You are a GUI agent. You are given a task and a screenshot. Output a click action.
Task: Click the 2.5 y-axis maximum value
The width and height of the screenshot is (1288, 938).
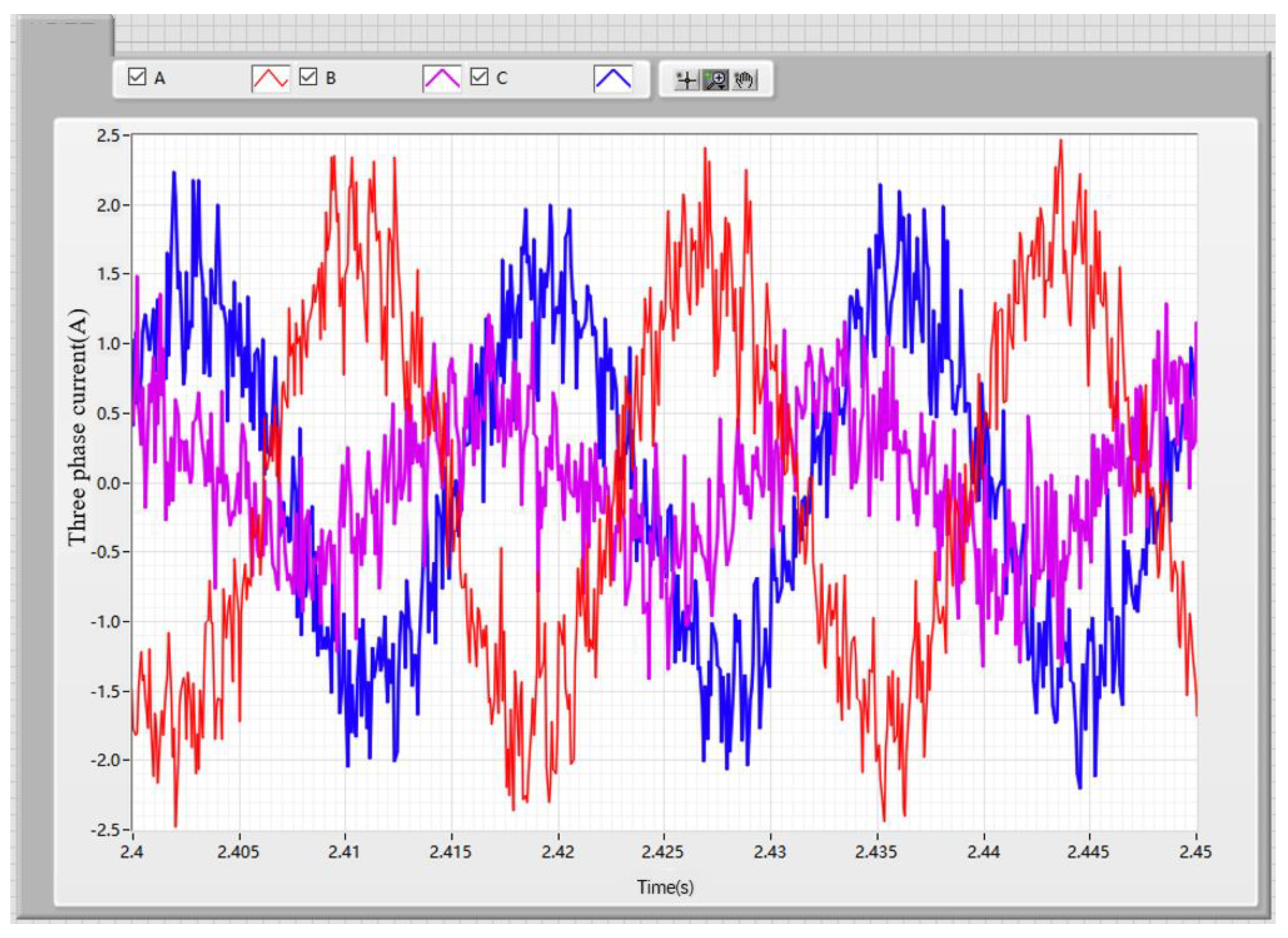108,136
